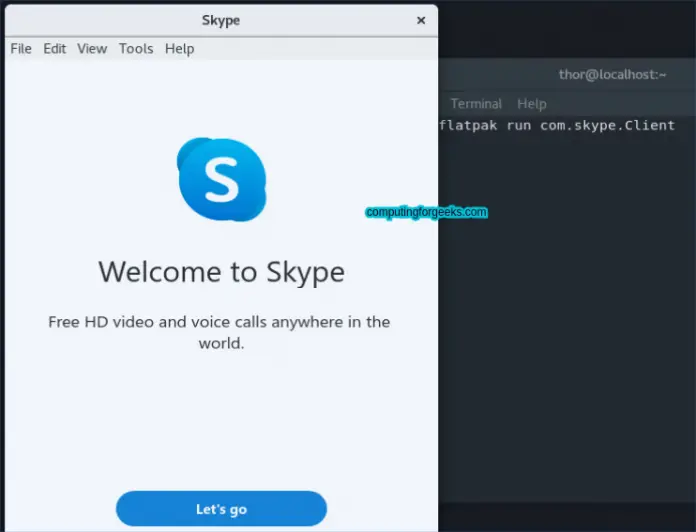Screen dimensions: 696x532
Task: Click the Welcome to Skype heading
Action: click(221, 272)
